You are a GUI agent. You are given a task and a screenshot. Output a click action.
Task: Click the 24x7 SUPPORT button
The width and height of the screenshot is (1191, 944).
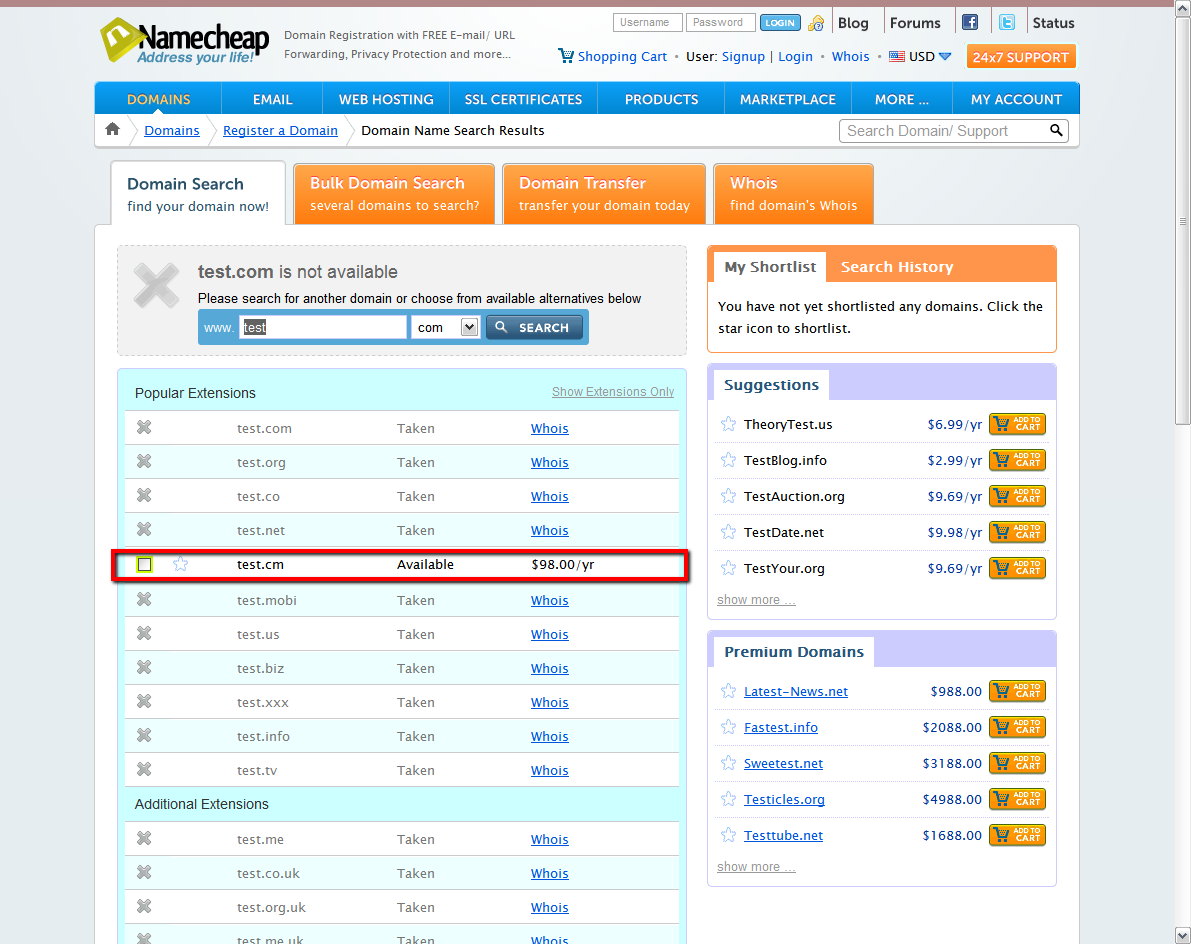coord(1020,57)
